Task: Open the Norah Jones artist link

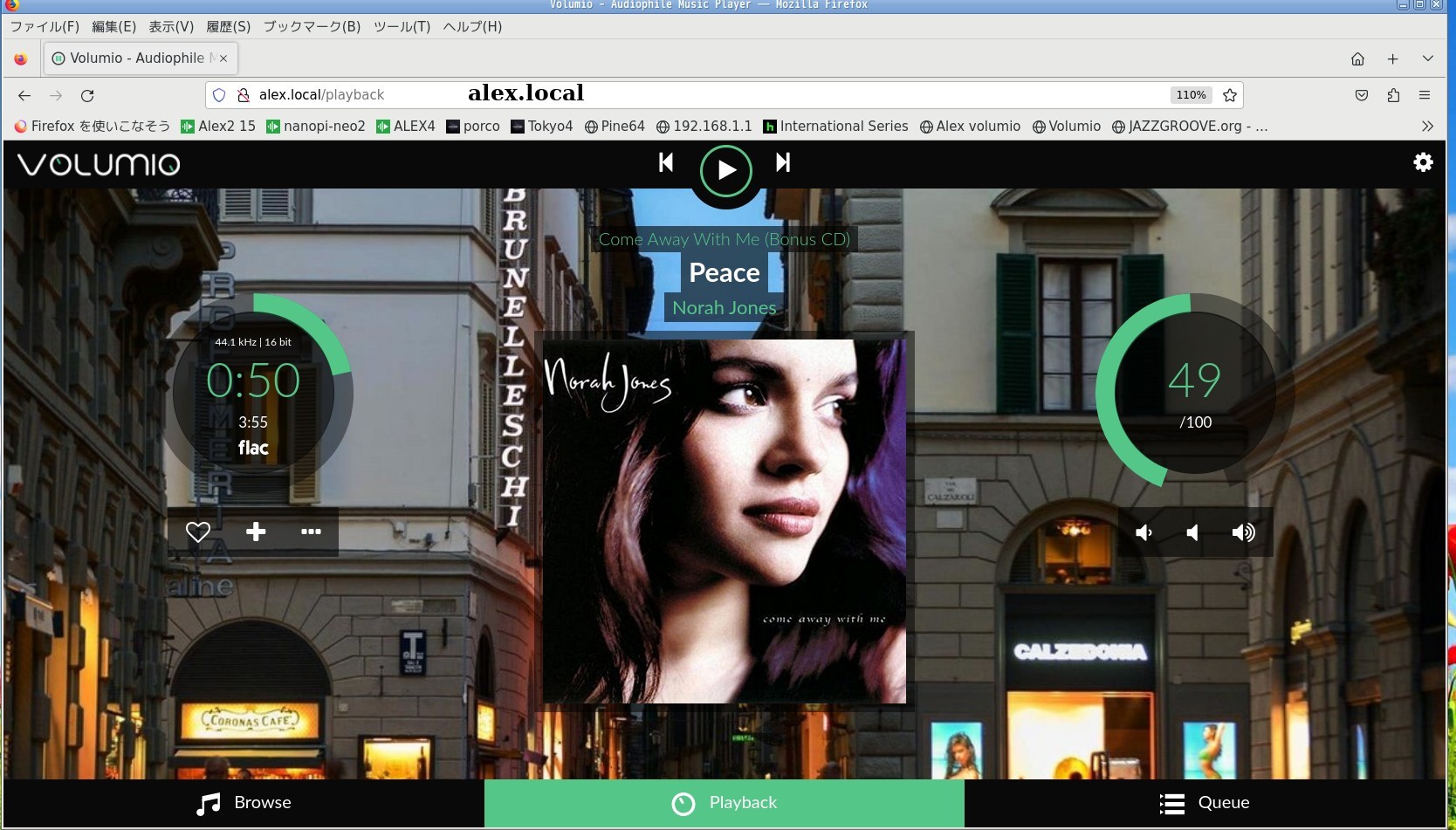Action: (724, 308)
